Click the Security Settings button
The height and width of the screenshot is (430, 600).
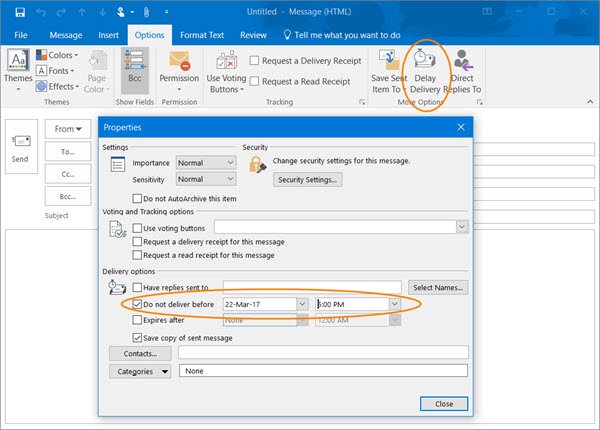308,179
